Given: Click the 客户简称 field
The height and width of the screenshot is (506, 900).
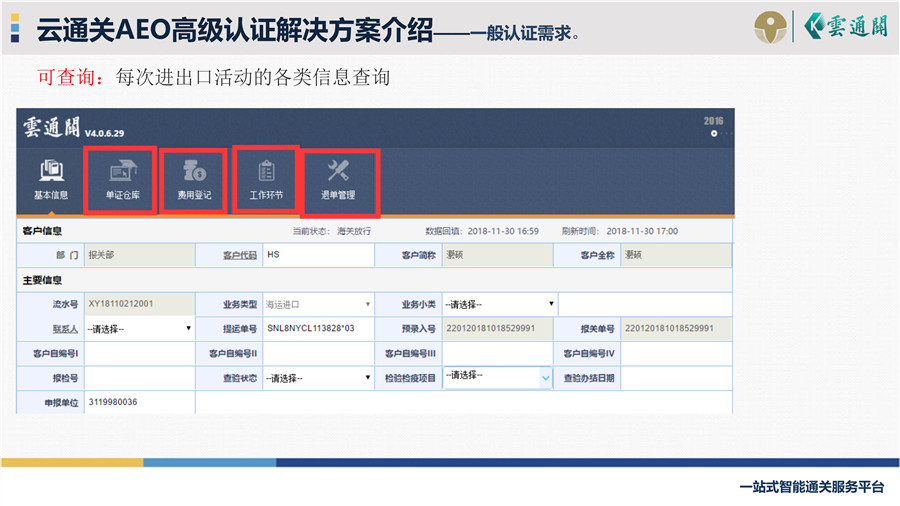Looking at the screenshot, I should tap(498, 255).
